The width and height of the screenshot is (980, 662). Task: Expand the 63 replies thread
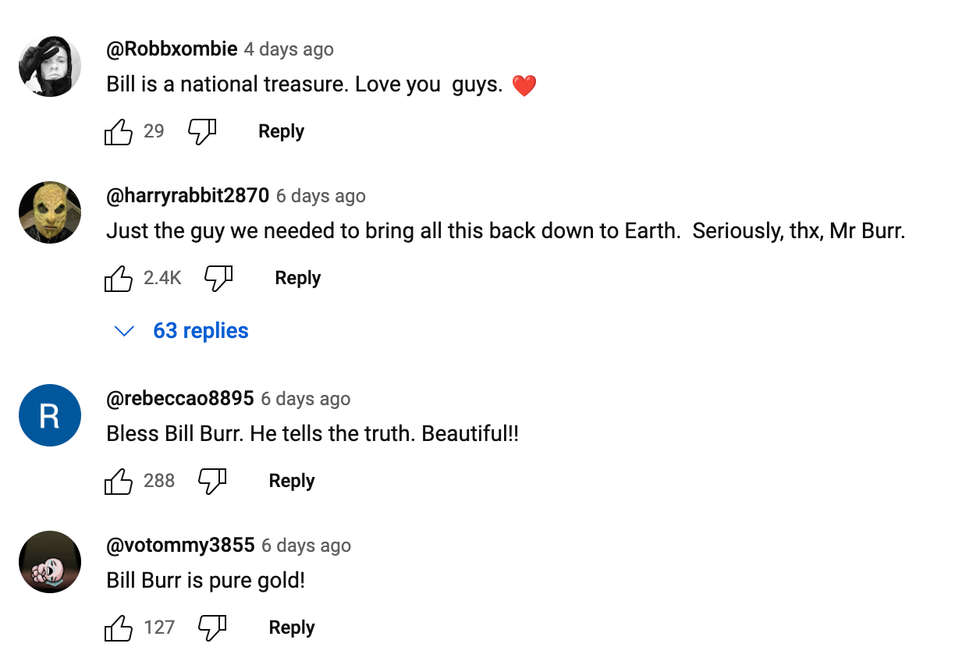coord(182,331)
